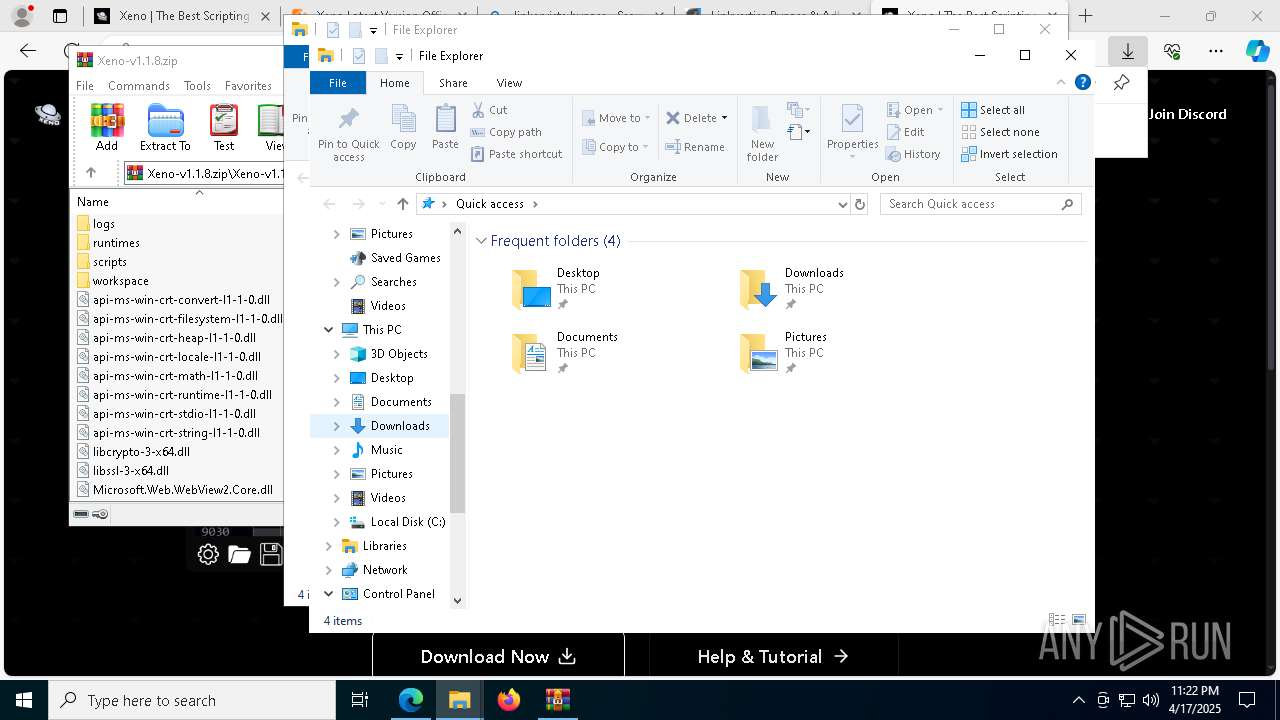
Task: Select the workspace folder in WinRAR
Action: point(120,281)
